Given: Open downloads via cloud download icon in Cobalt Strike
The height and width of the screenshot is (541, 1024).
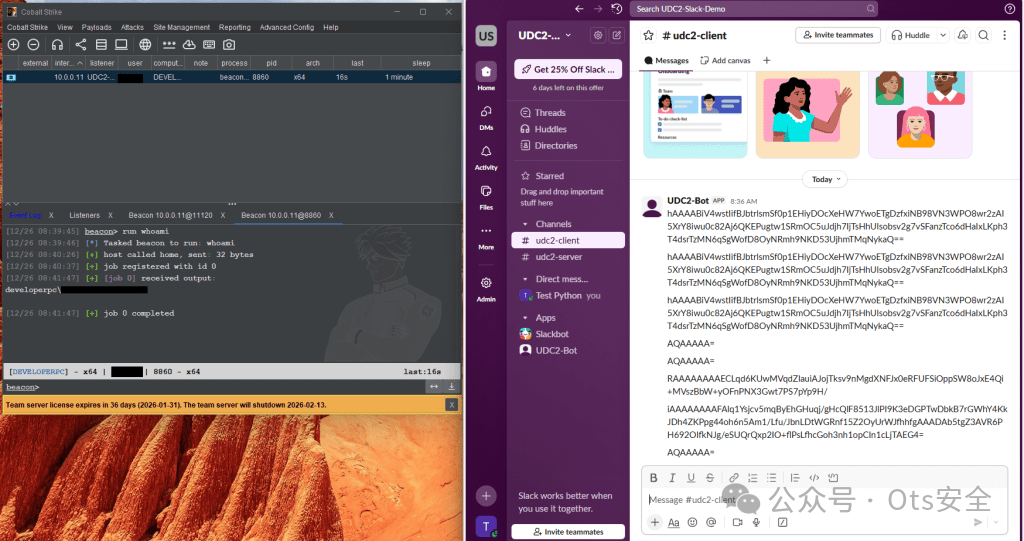Looking at the screenshot, I should point(189,44).
